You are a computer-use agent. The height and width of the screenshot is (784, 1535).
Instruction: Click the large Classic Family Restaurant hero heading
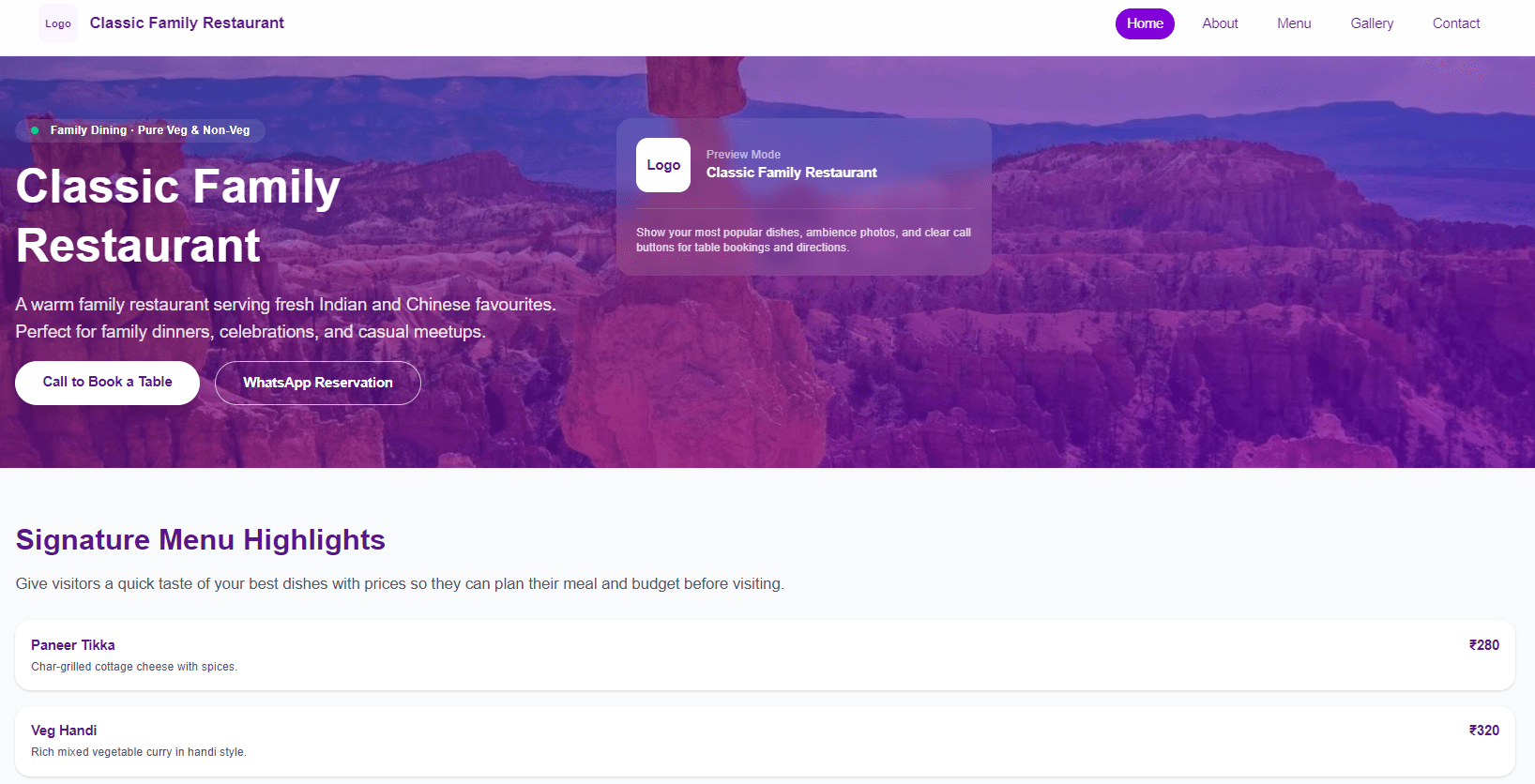178,216
